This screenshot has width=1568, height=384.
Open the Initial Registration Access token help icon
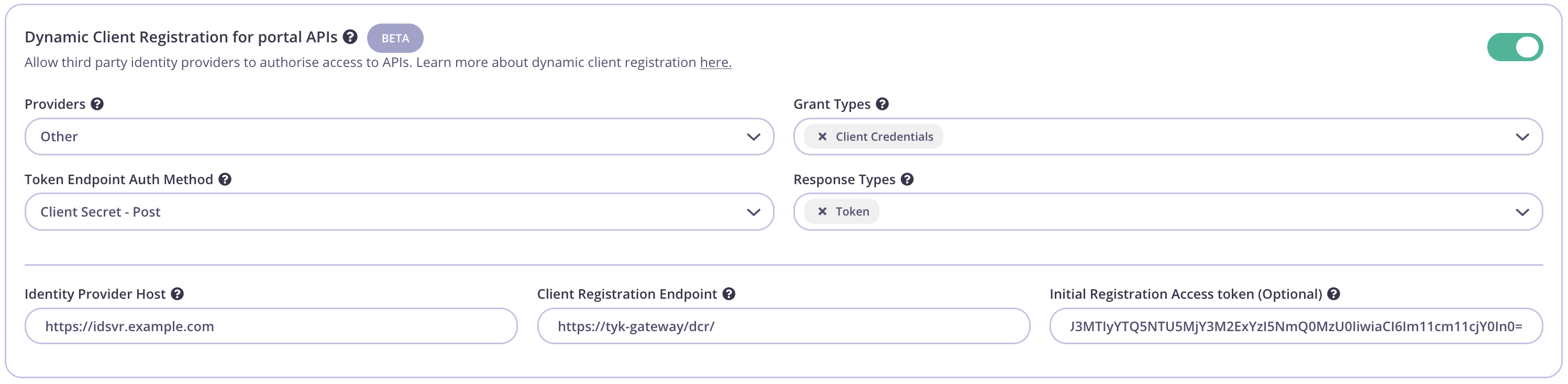click(1333, 293)
